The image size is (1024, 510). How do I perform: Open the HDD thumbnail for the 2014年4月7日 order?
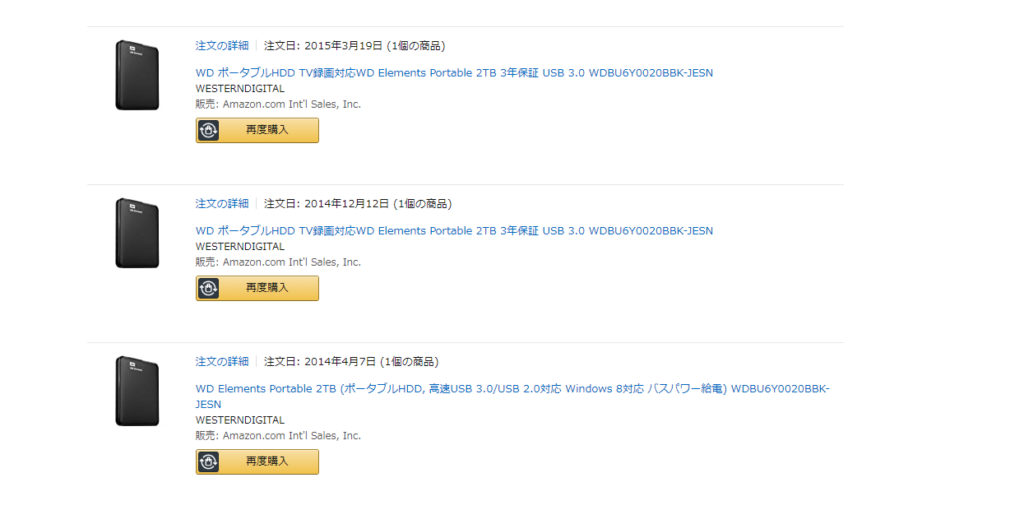(137, 391)
